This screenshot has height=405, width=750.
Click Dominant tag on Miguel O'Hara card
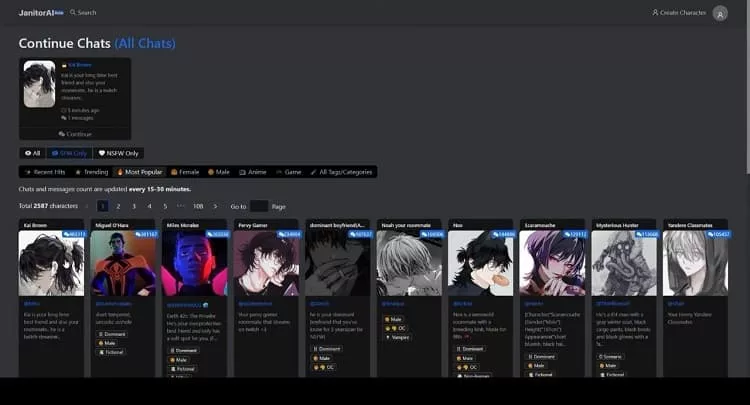(111, 334)
